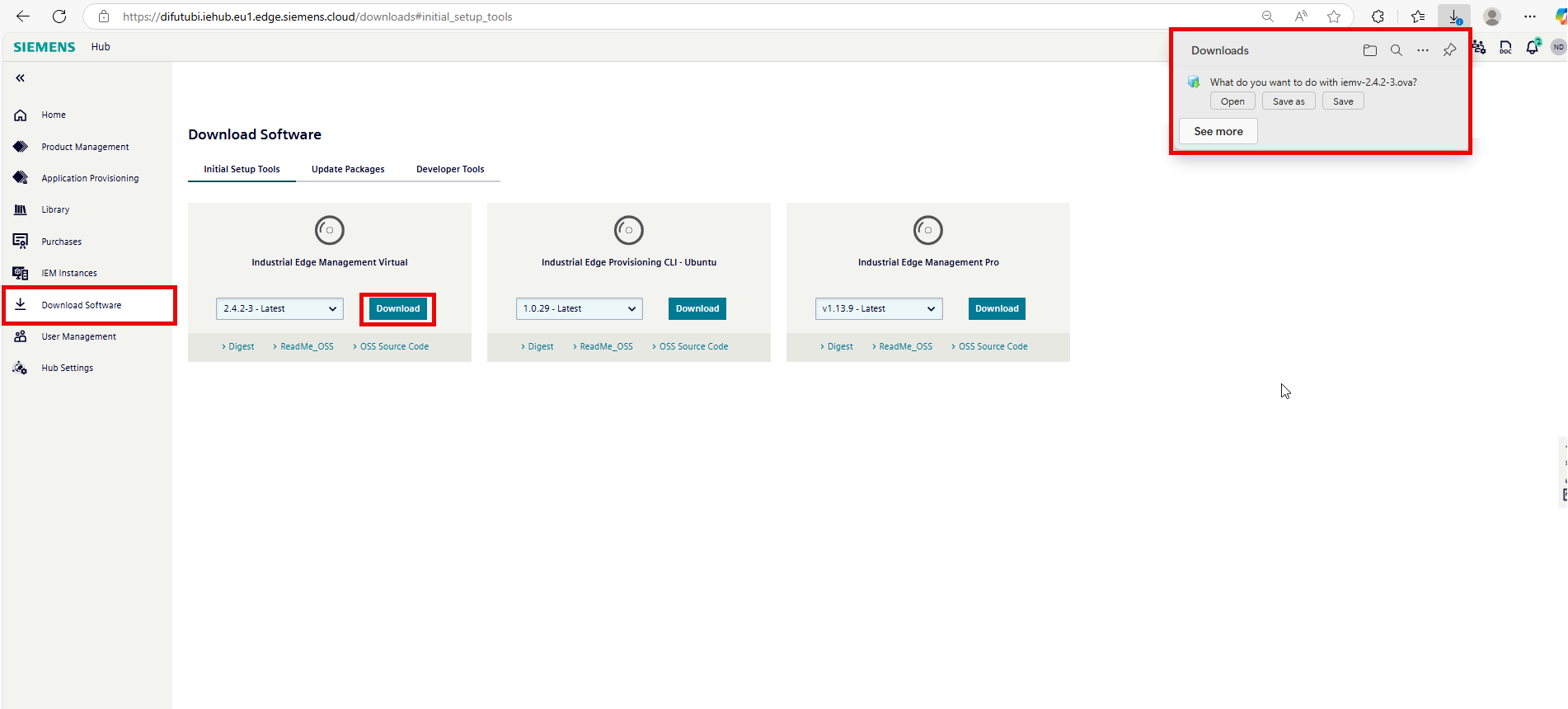Image resolution: width=1568 pixels, height=709 pixels.
Task: Open Home from the sidebar
Action: 54,115
